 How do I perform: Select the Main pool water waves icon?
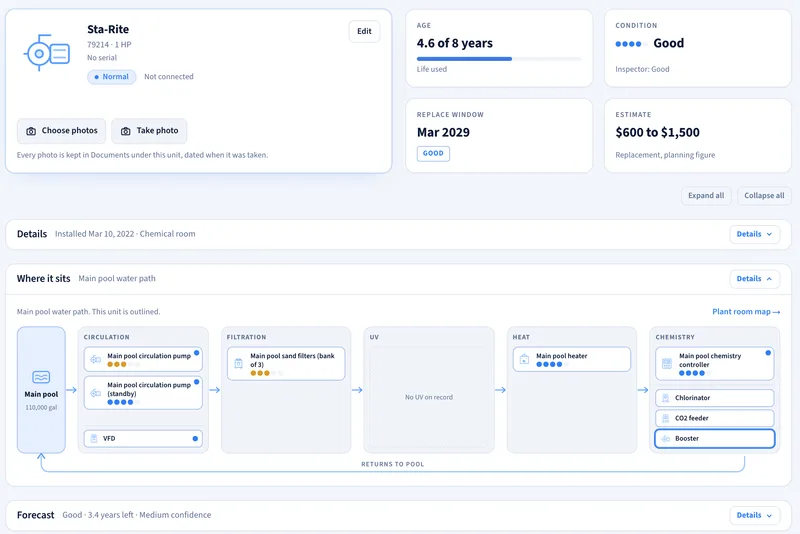point(41,377)
